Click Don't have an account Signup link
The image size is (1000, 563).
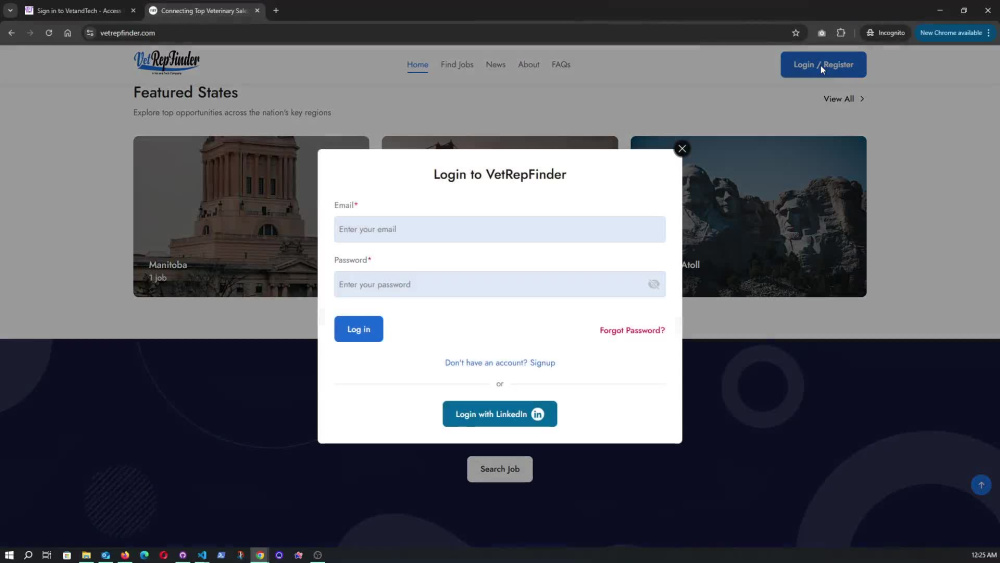point(499,363)
